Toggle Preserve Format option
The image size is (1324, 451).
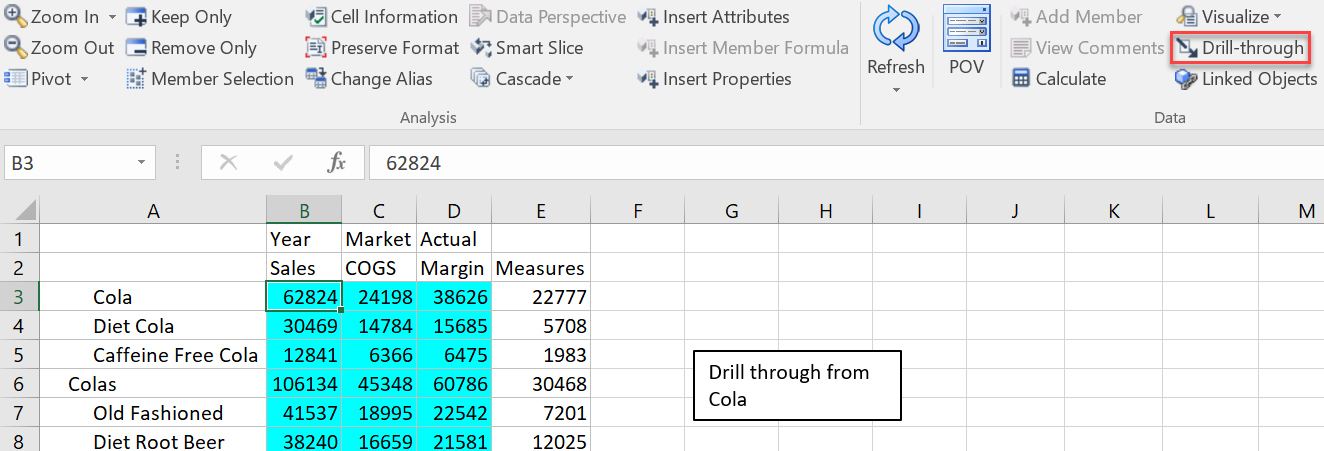382,48
